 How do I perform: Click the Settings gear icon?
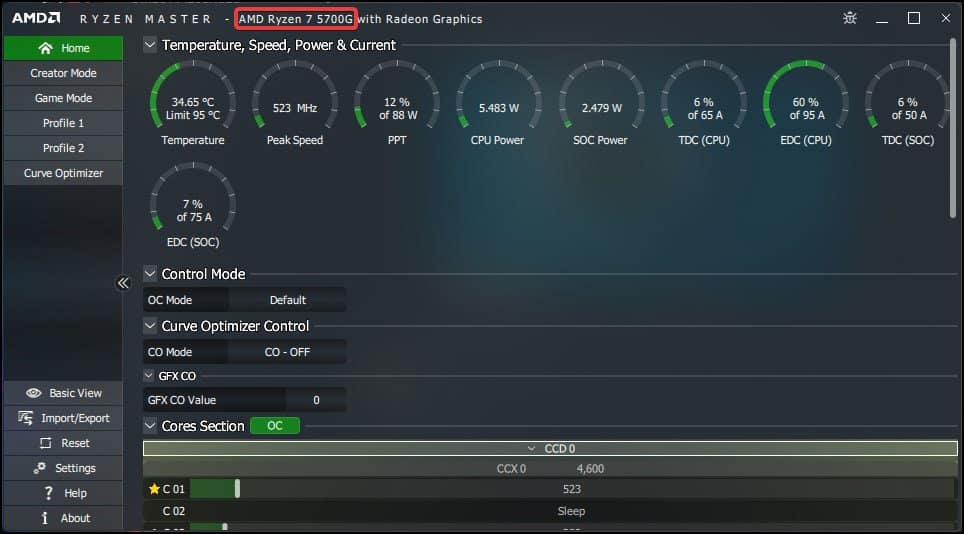(39, 468)
